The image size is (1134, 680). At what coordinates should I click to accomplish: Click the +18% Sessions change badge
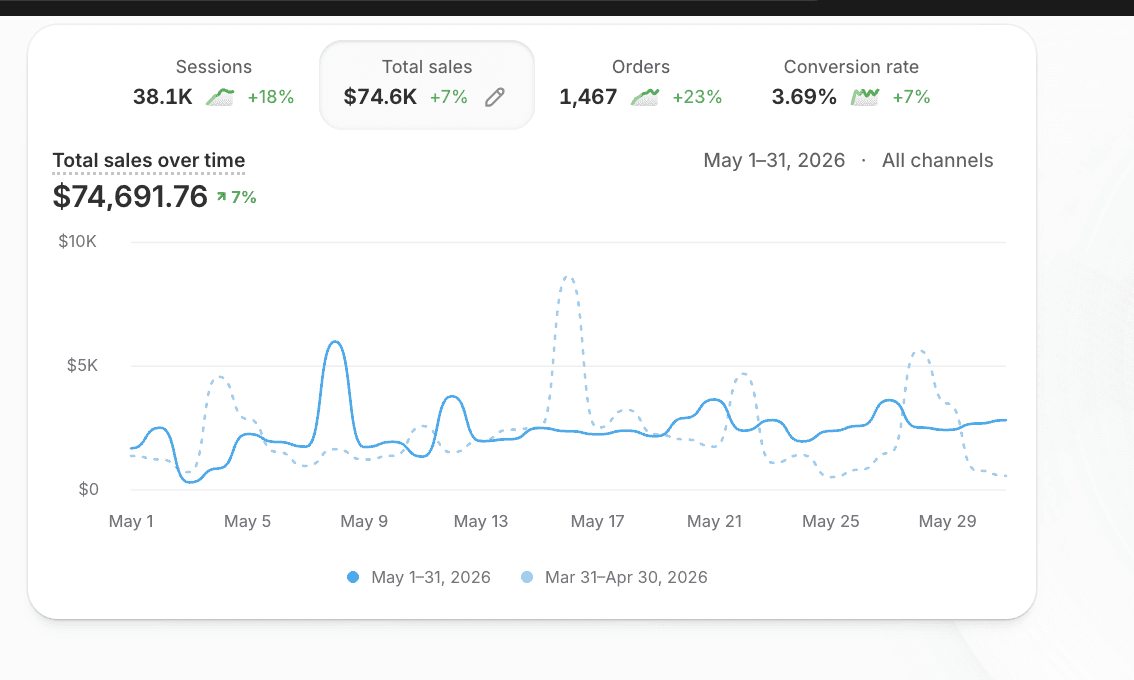pos(270,97)
